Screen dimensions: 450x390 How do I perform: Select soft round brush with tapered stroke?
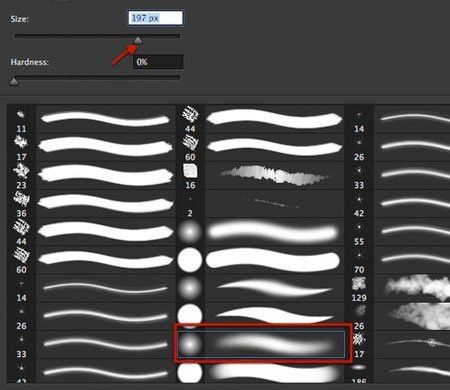(260, 288)
